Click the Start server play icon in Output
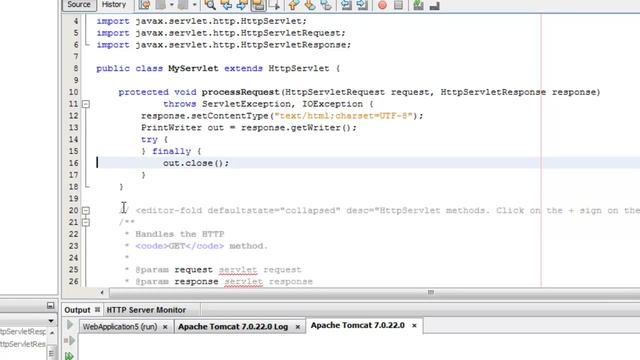Viewport: 640px width, 360px height. pos(69,325)
